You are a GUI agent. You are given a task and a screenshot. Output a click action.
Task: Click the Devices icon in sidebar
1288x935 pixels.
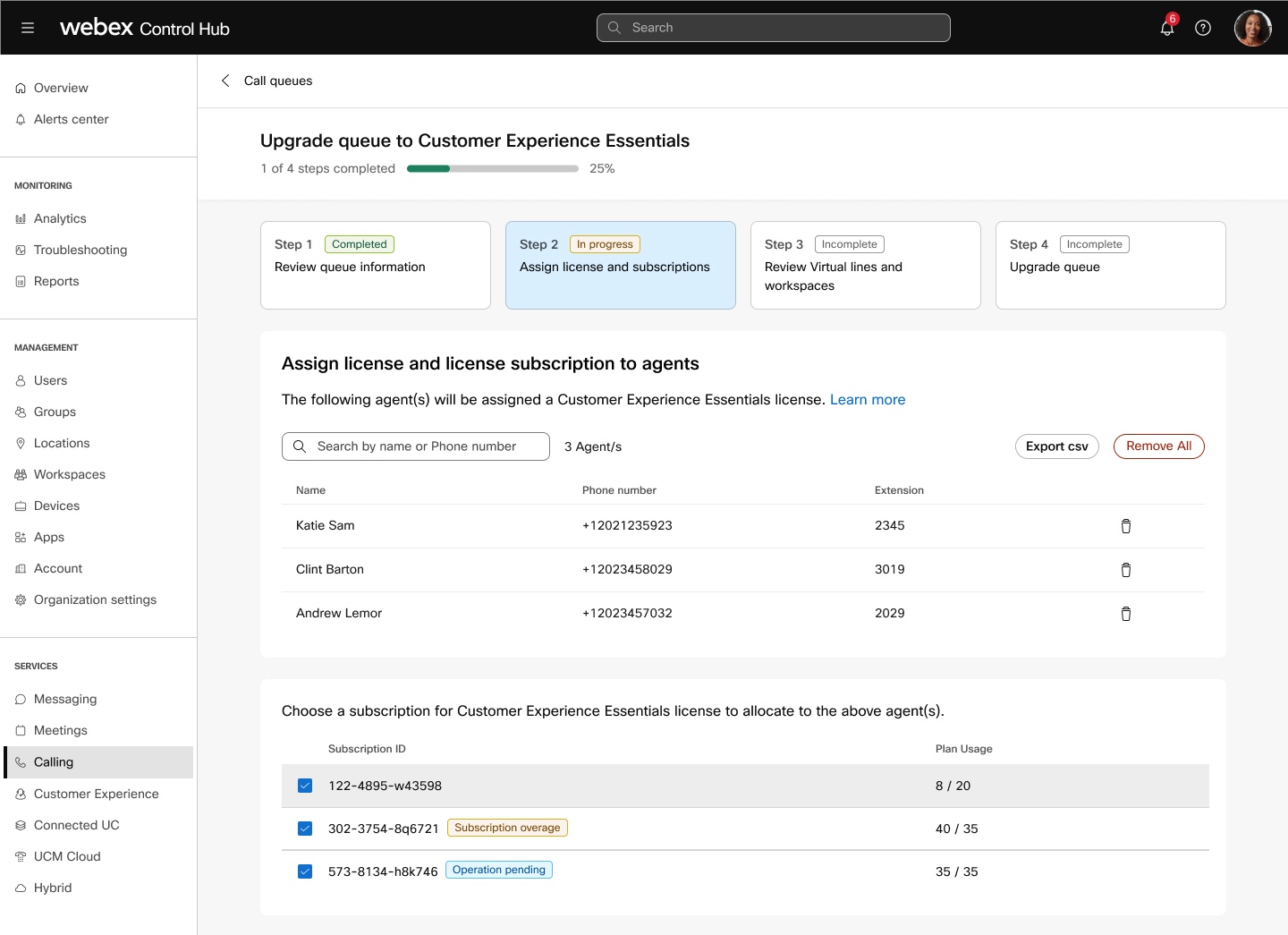point(21,506)
